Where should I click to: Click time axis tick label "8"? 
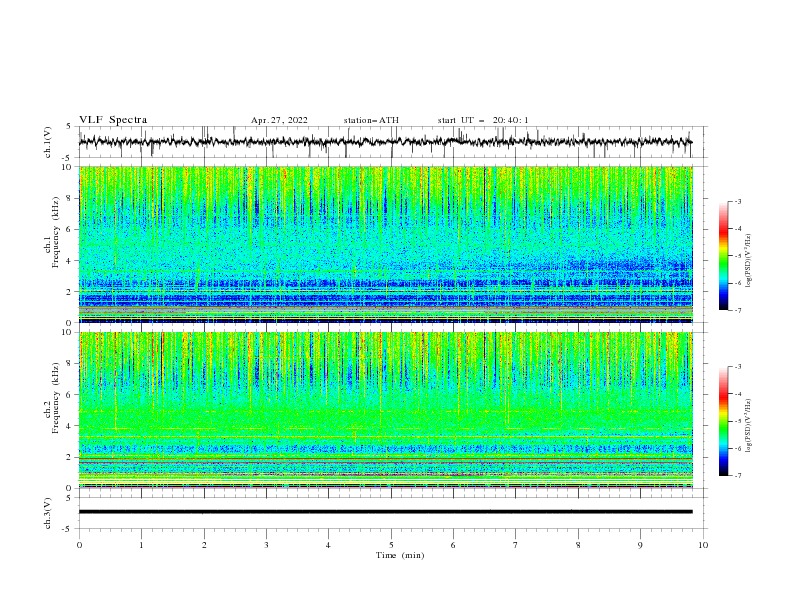[x=578, y=545]
